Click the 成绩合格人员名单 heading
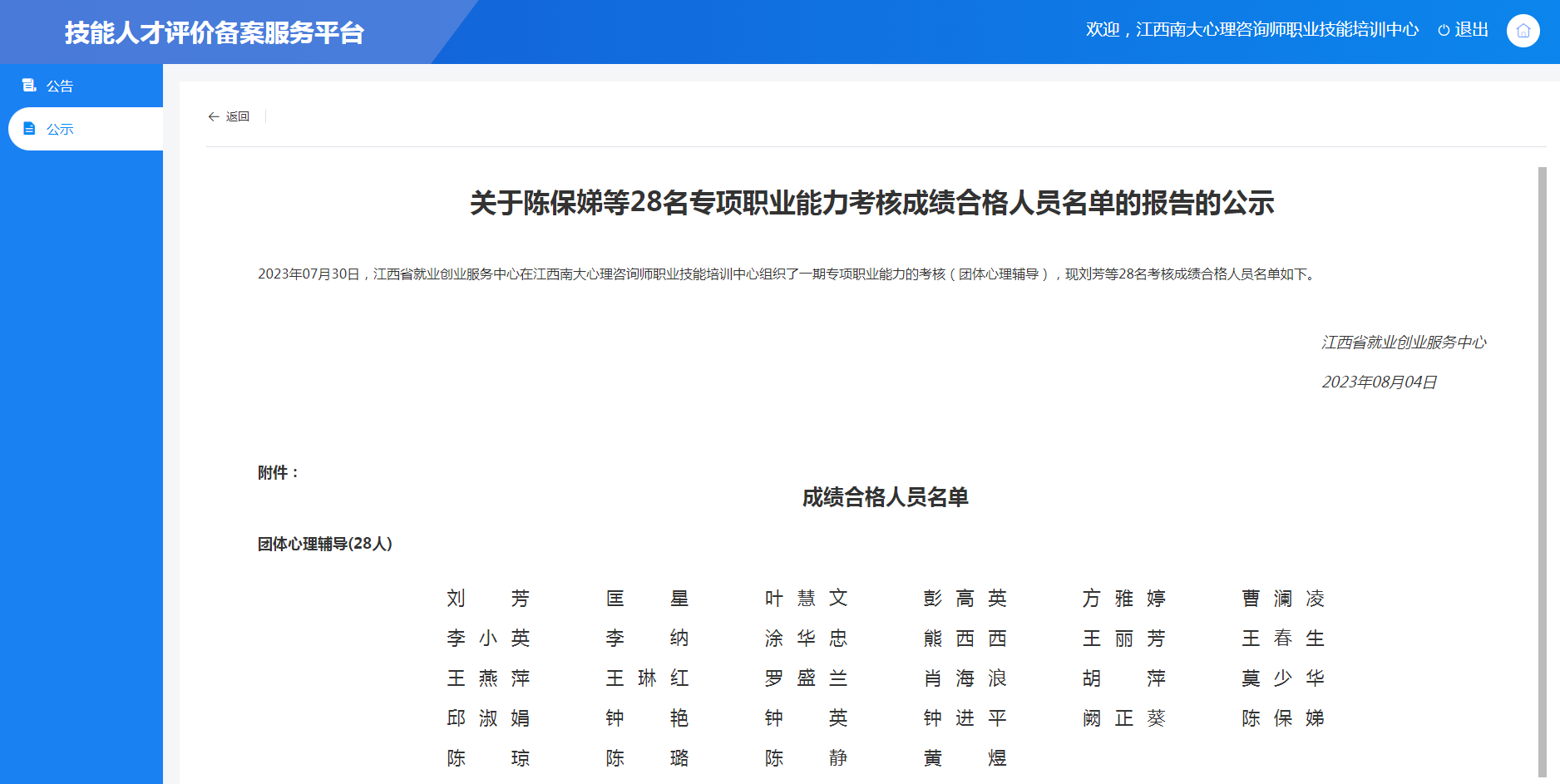The height and width of the screenshot is (784, 1560). click(886, 498)
